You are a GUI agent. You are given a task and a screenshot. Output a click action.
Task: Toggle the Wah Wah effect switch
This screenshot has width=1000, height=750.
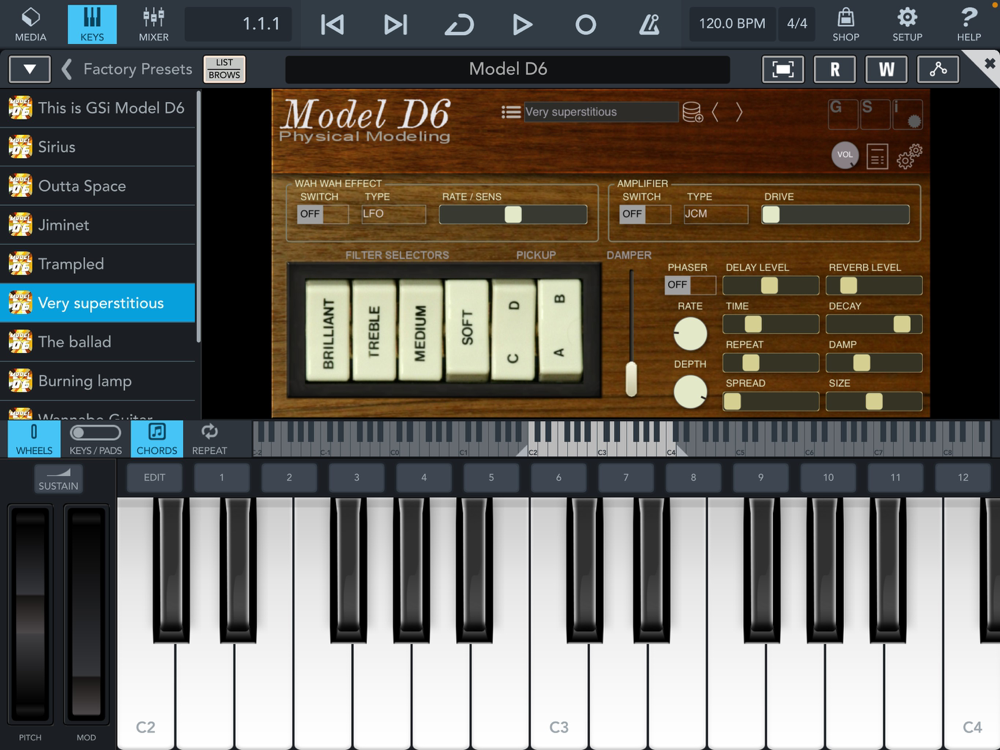[x=323, y=214]
